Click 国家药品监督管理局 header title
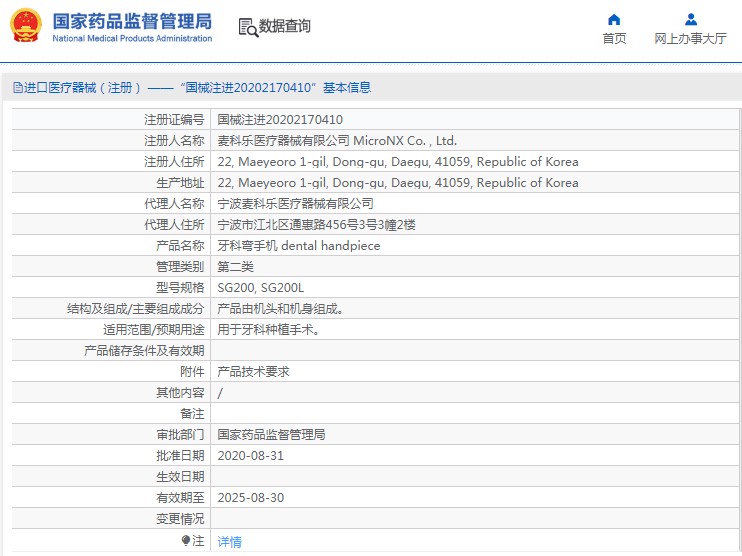Viewport: 742px width, 556px height. 132,21
